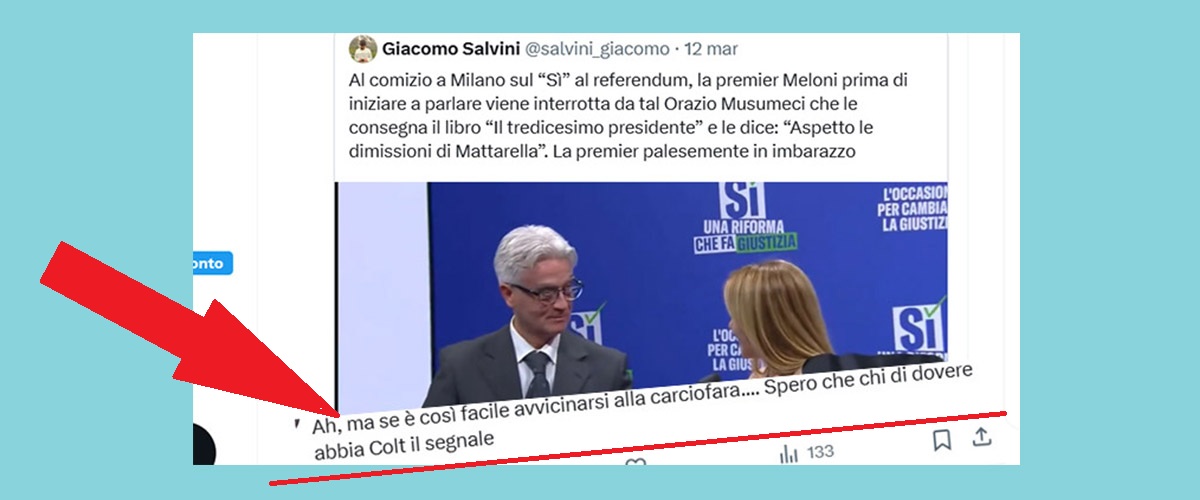
Task: Click the dark round avatar at bottom-left
Action: (204, 444)
